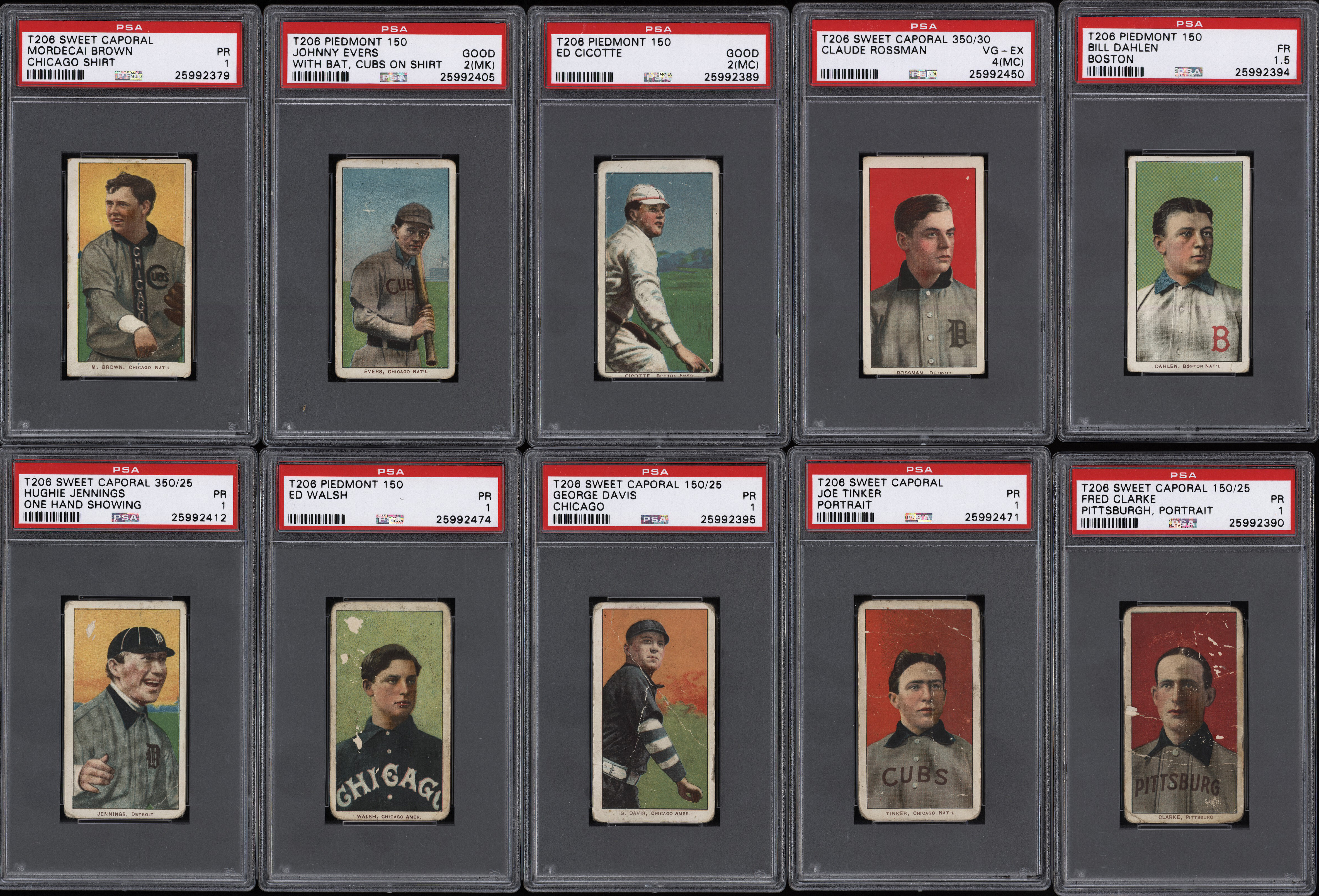The width and height of the screenshot is (1319, 896).
Task: Click the barcode on George Davis label
Action: coord(581,519)
